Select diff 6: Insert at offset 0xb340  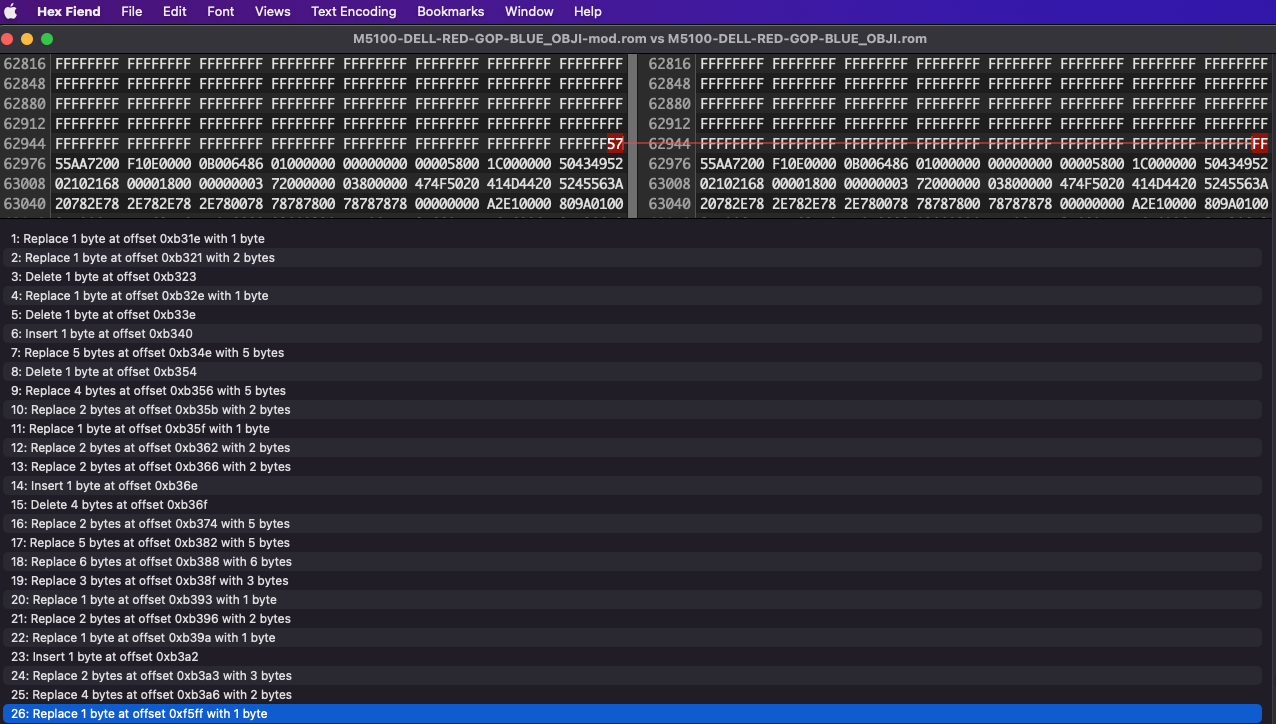pos(632,334)
